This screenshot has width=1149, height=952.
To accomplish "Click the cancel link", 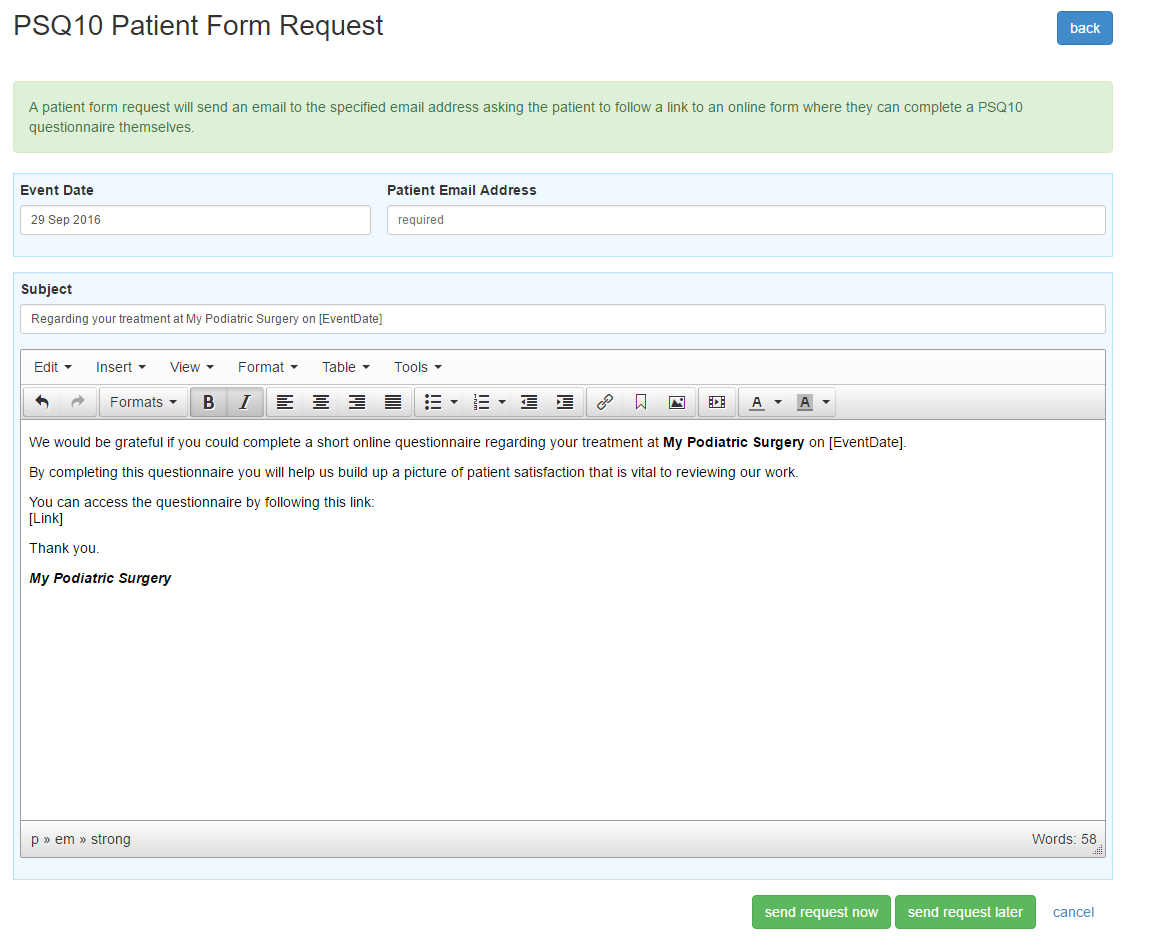I will tap(1073, 911).
